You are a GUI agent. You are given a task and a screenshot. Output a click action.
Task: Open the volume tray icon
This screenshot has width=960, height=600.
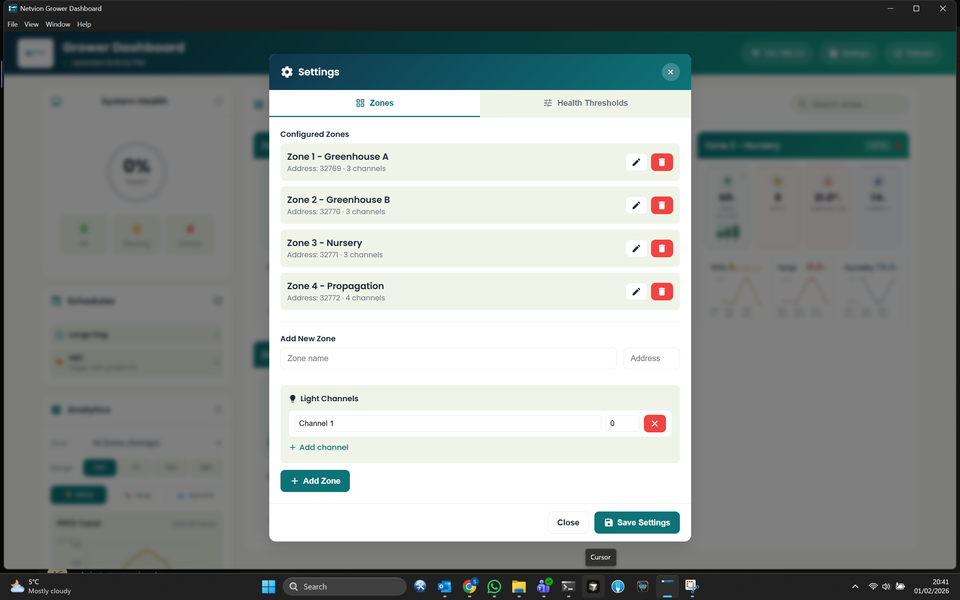886,587
